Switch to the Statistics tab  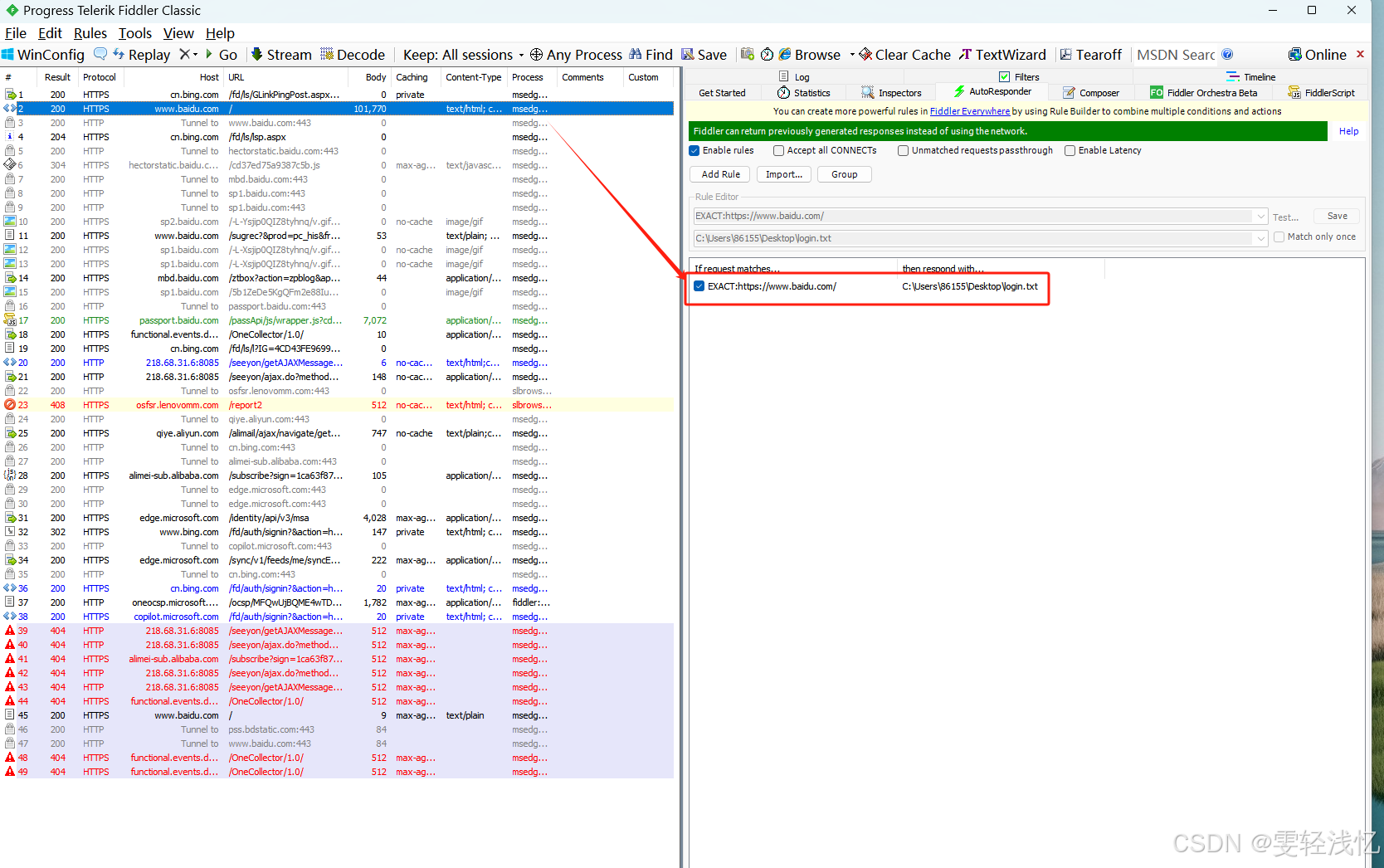[803, 93]
